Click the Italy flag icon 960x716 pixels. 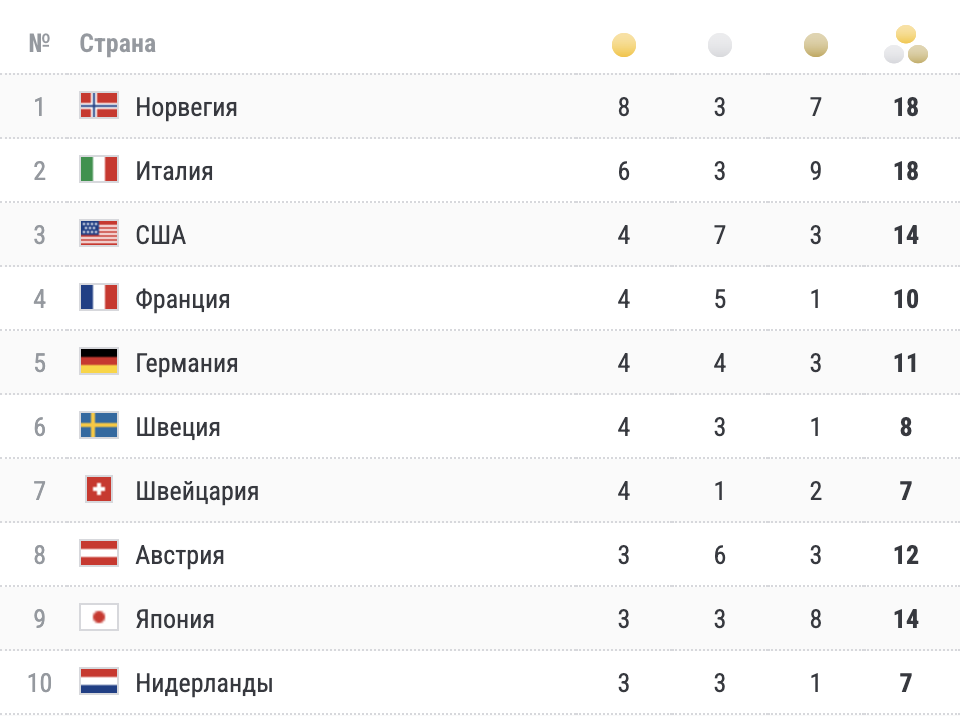pyautogui.click(x=99, y=170)
